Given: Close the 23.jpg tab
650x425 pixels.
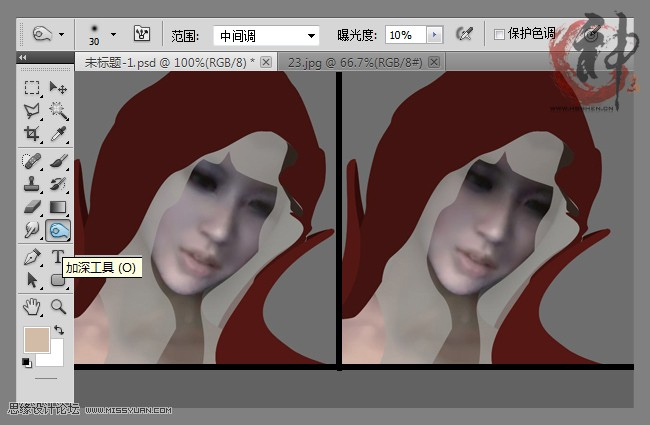Looking at the screenshot, I should (x=434, y=62).
